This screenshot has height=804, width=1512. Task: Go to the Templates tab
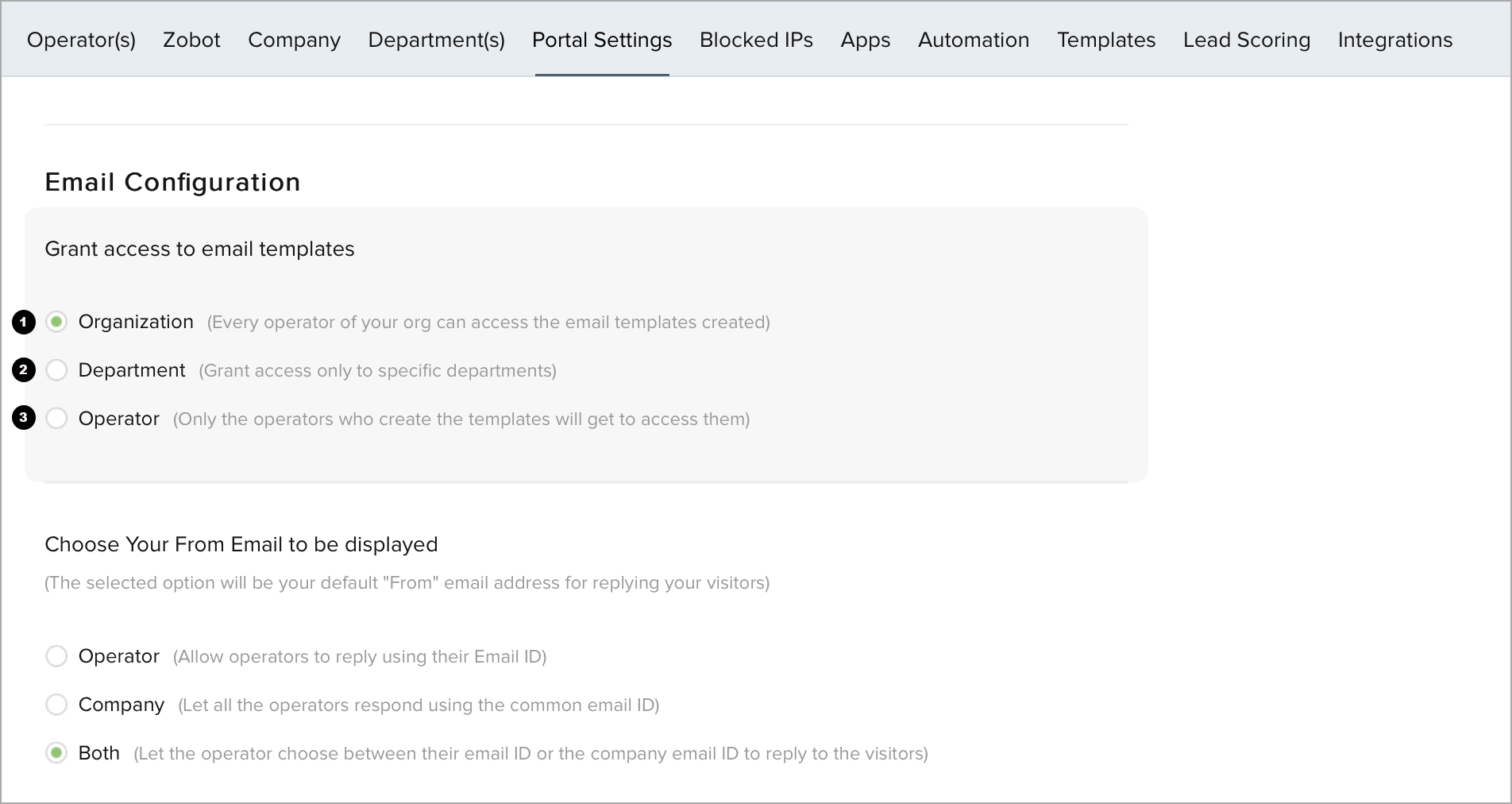(x=1106, y=40)
